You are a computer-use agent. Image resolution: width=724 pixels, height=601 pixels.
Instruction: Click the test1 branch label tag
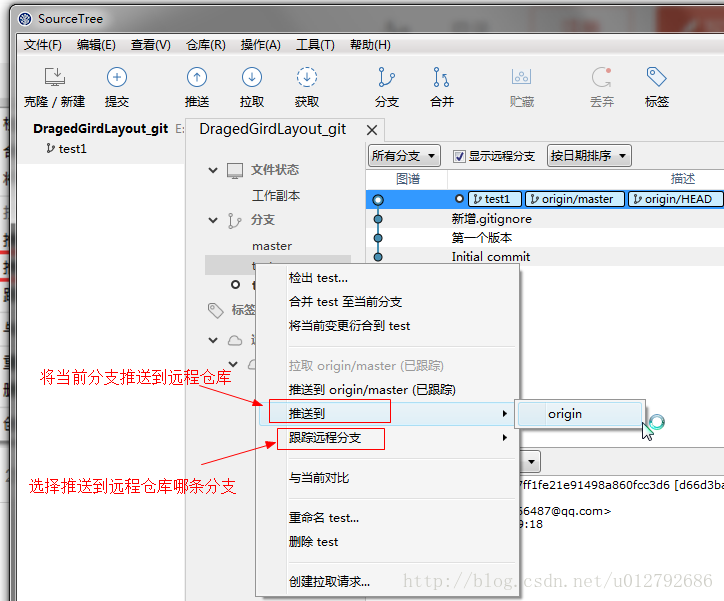[x=495, y=199]
